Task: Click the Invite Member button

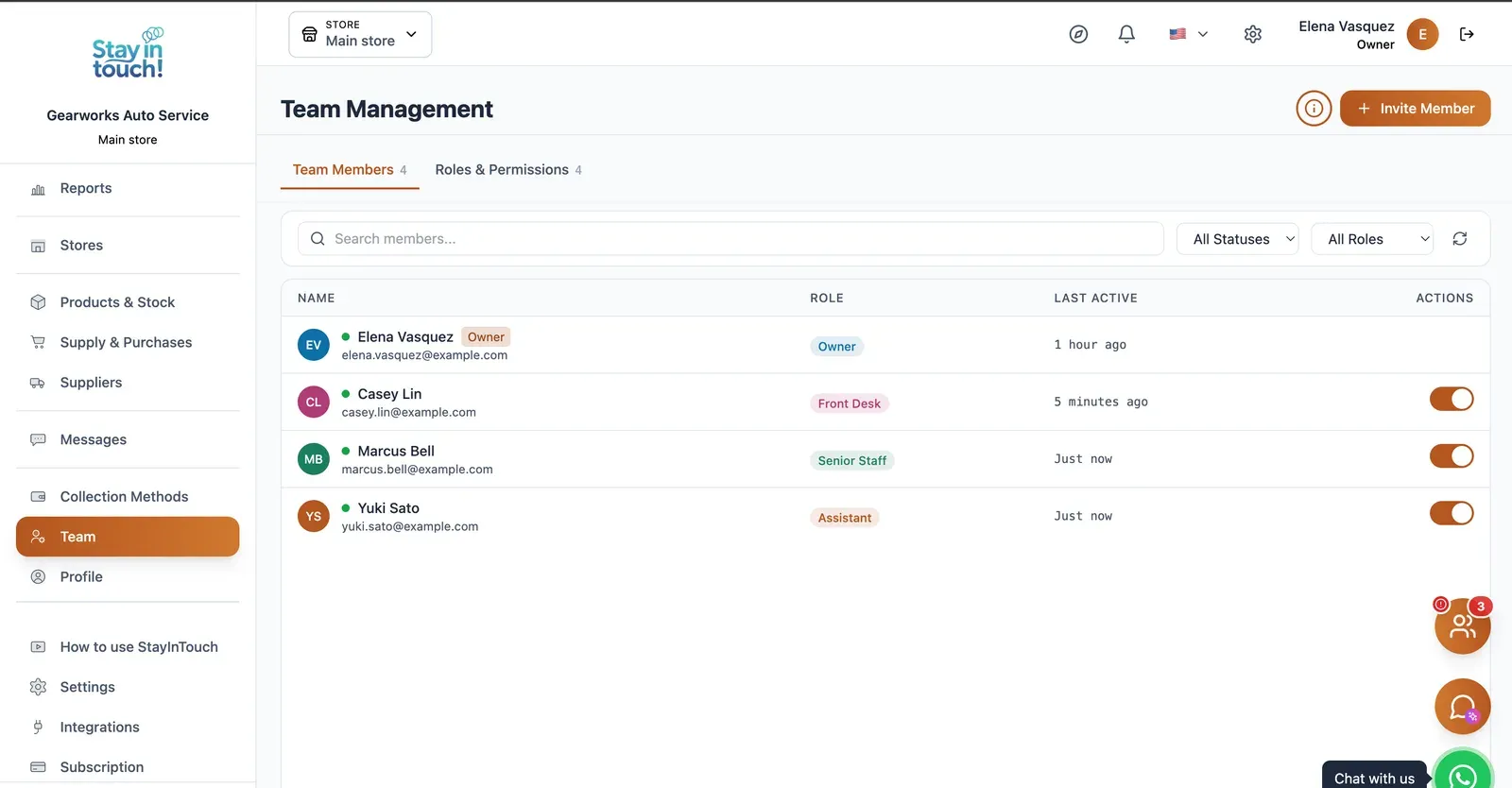Action: [x=1416, y=109]
